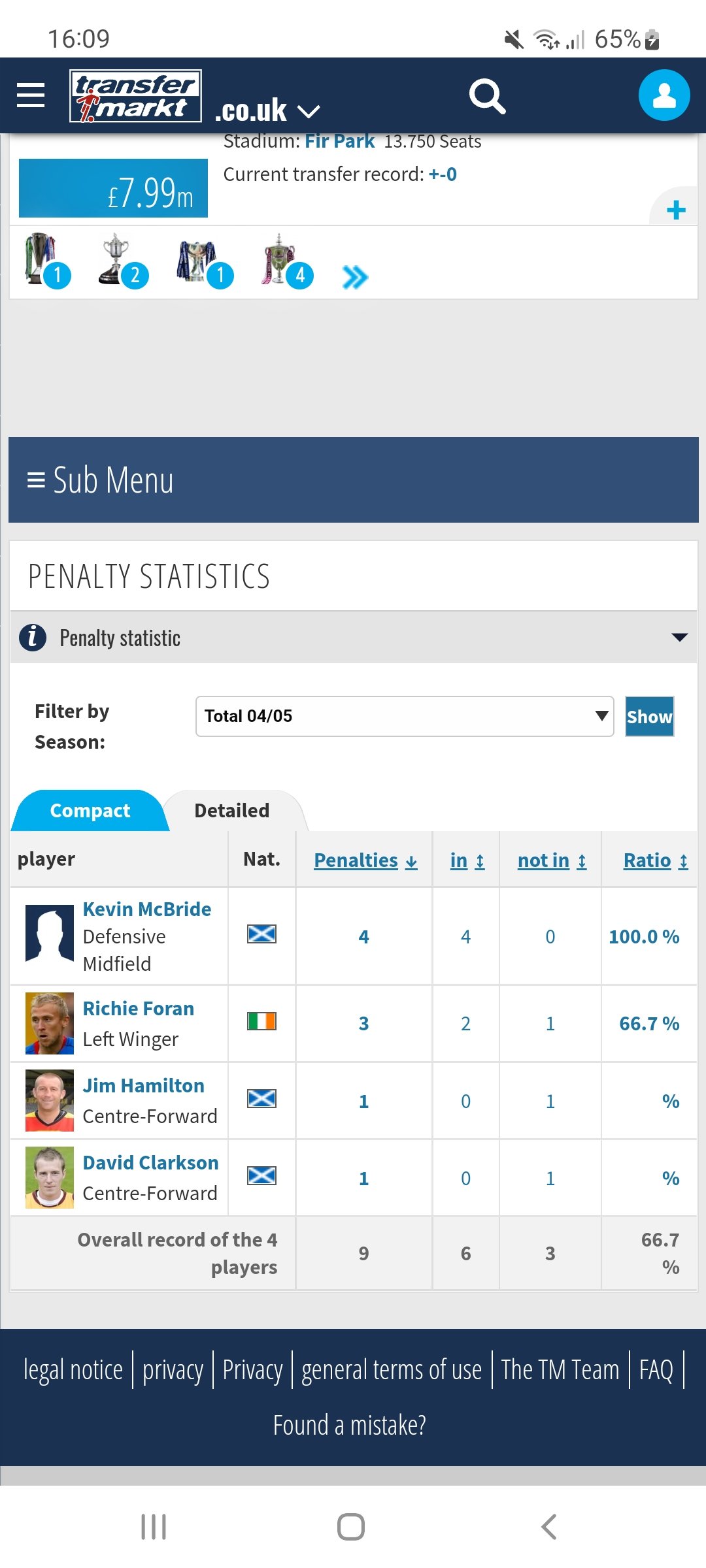Click Richie Foran's player photo

tap(50, 1023)
